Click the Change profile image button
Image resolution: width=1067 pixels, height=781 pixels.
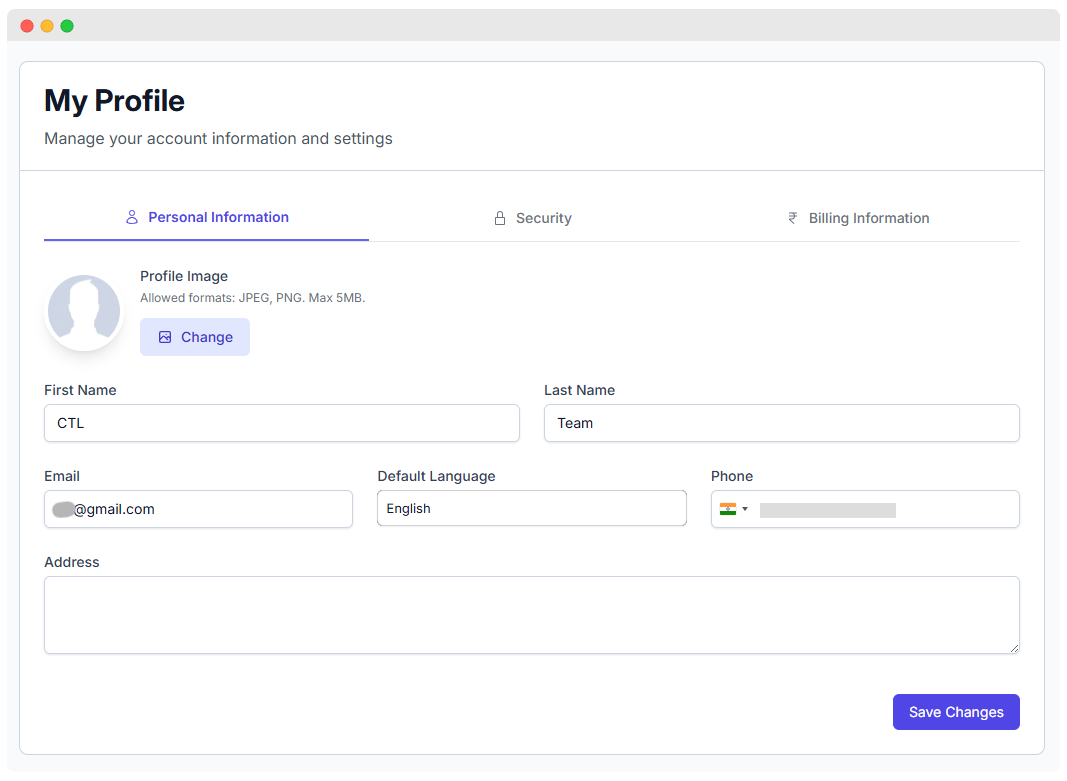(194, 337)
